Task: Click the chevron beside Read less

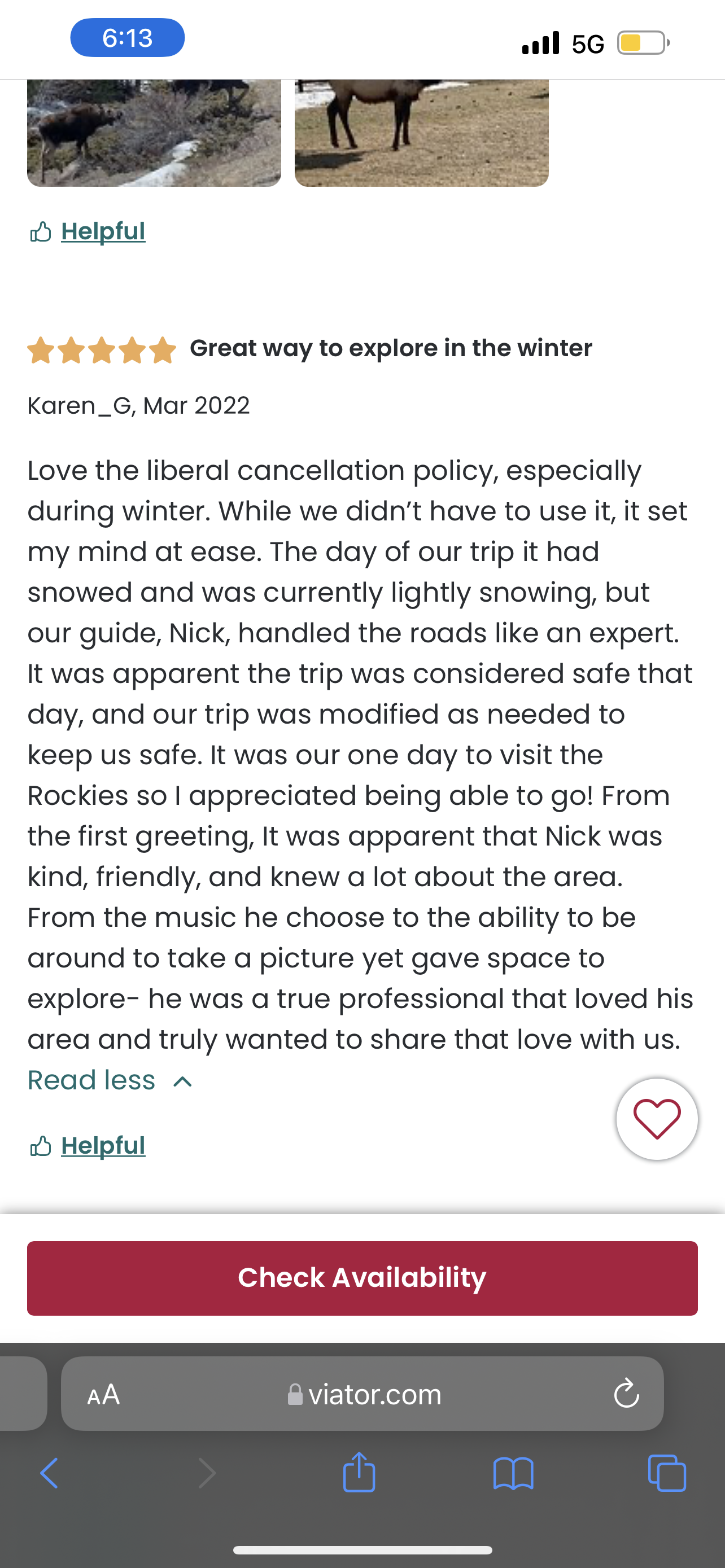Action: (182, 1081)
